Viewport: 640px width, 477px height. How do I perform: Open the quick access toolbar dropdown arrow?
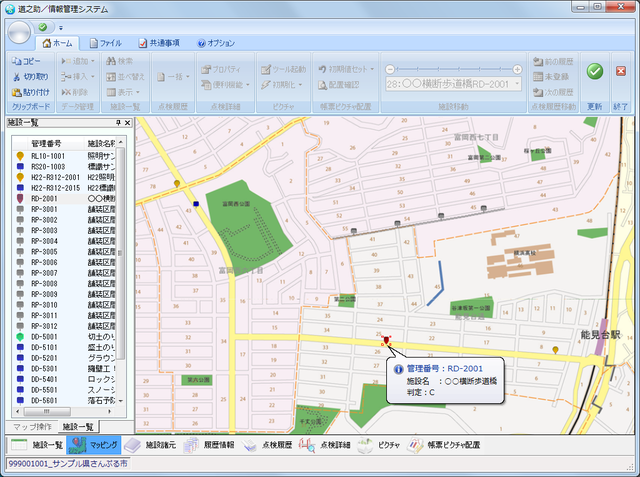(62, 26)
